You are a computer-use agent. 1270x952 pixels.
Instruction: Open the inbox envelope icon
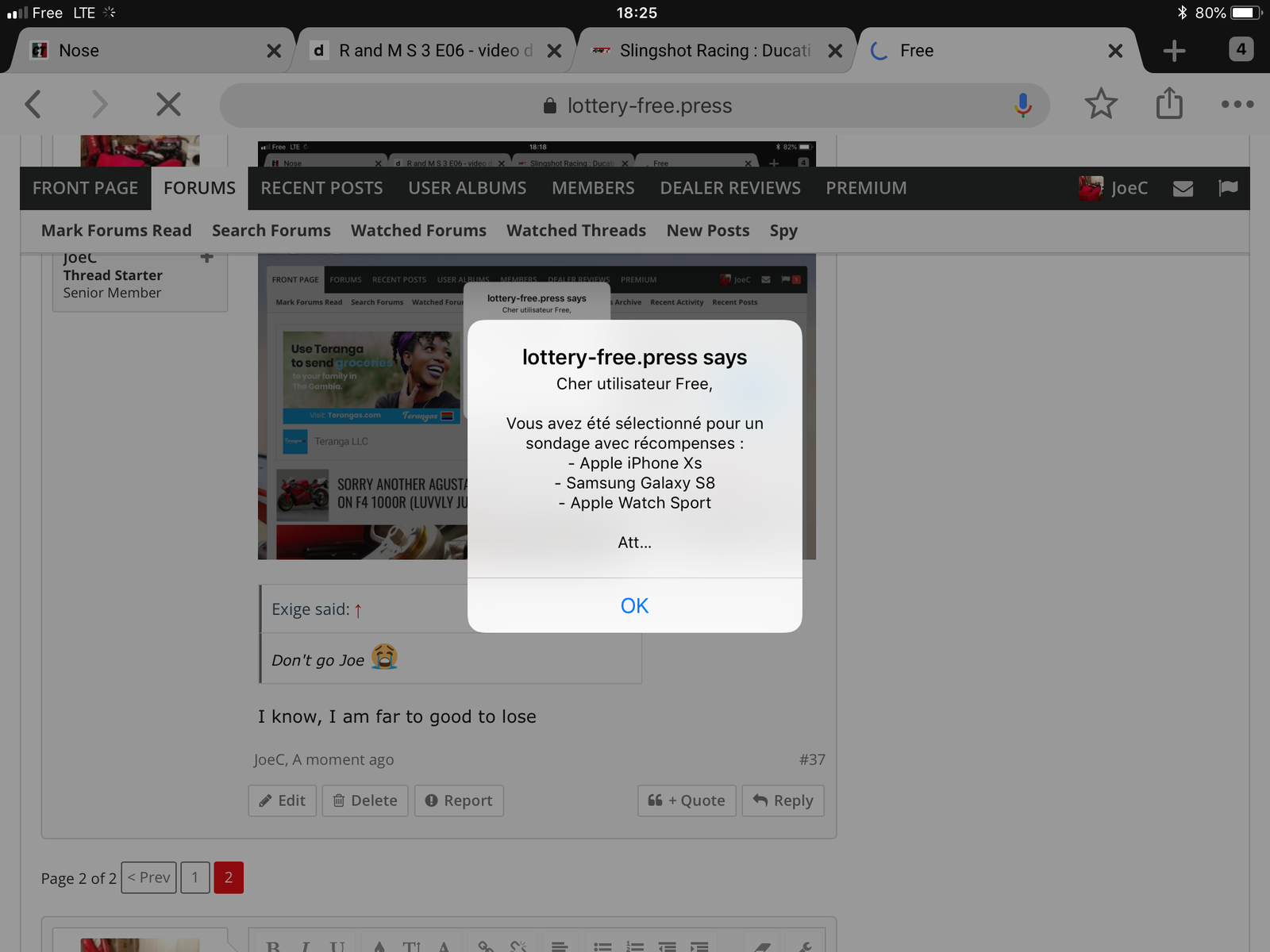tap(1183, 188)
